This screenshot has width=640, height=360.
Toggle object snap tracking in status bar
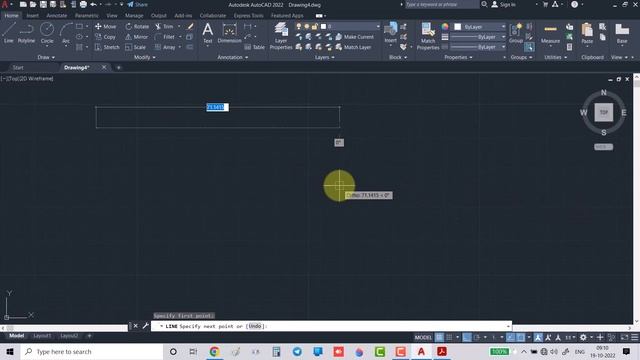point(510,337)
